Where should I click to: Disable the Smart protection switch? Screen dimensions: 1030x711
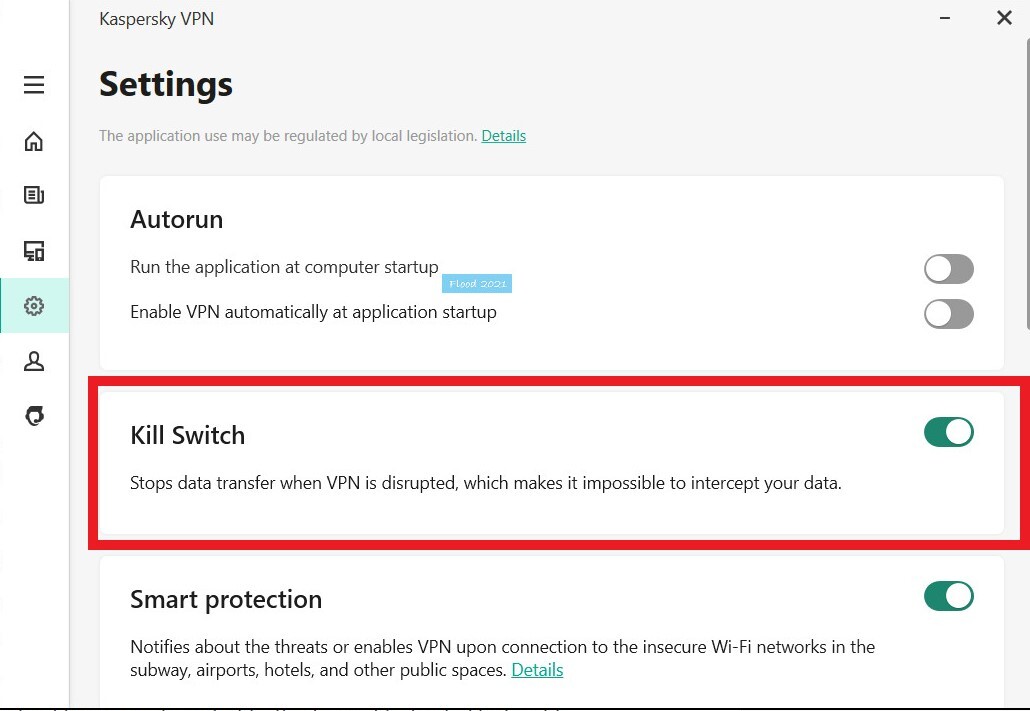(x=948, y=596)
